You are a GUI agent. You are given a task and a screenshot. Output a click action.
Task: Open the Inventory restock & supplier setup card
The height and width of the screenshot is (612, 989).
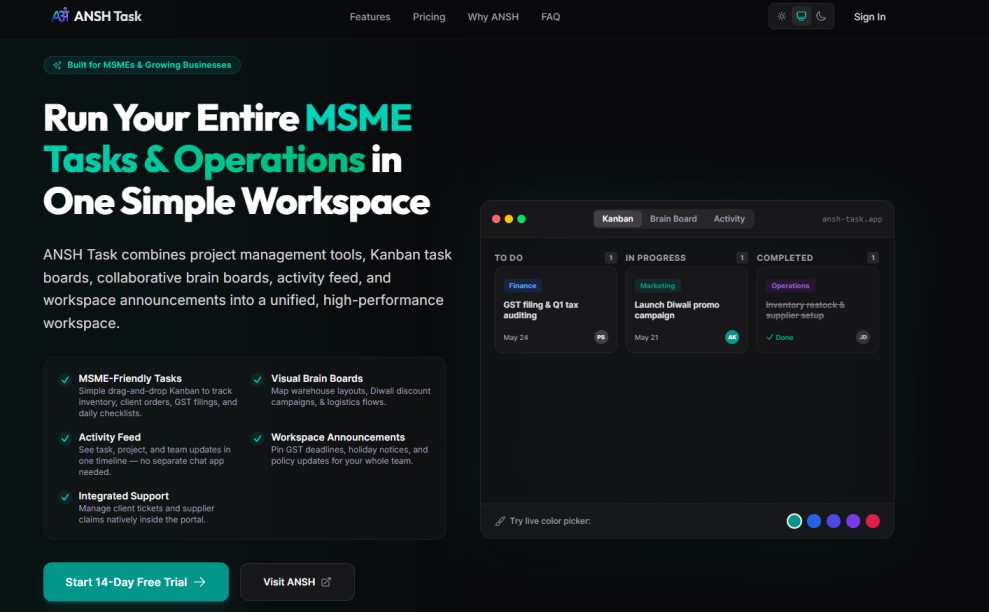[817, 309]
